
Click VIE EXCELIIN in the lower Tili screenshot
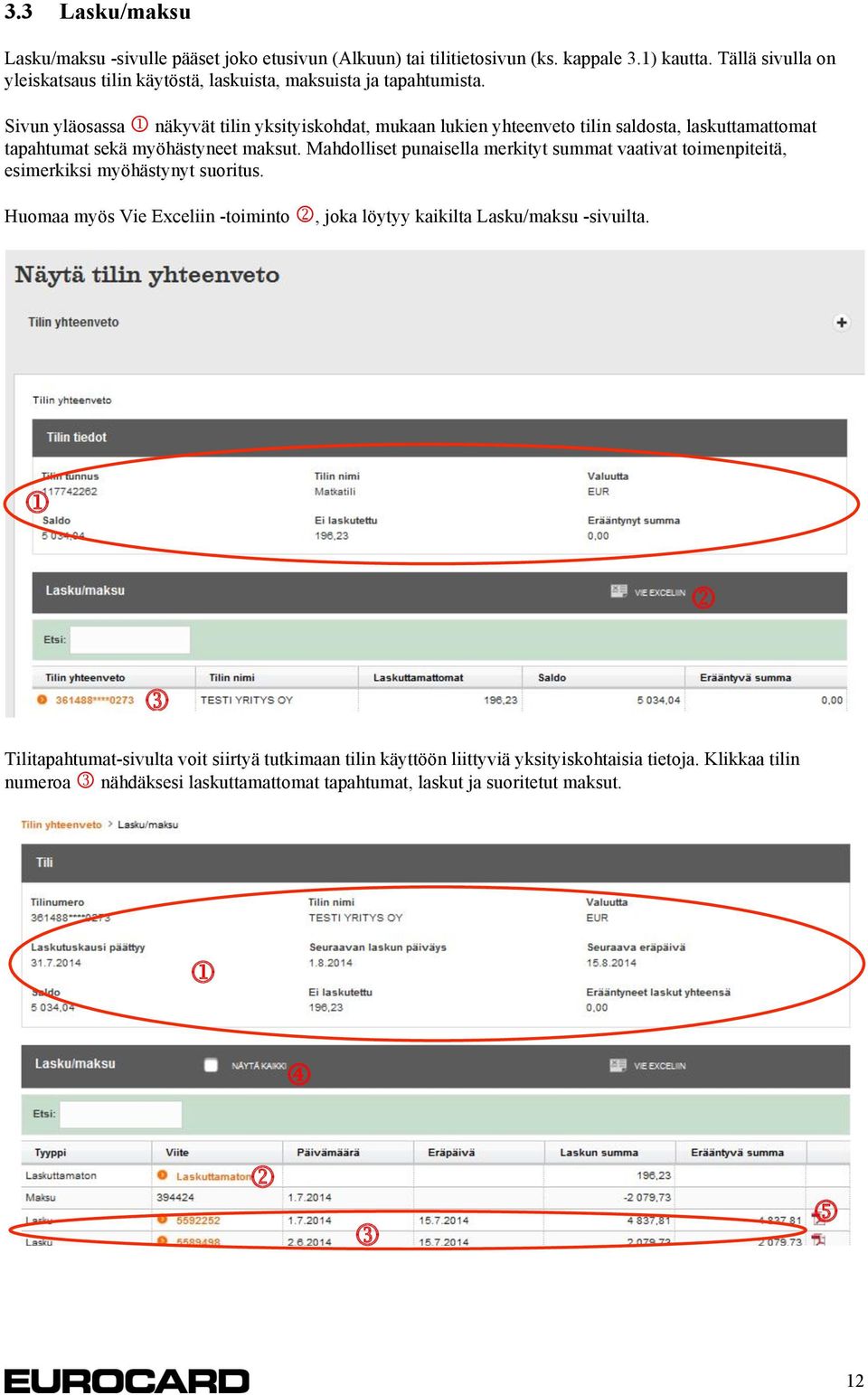tap(659, 1066)
